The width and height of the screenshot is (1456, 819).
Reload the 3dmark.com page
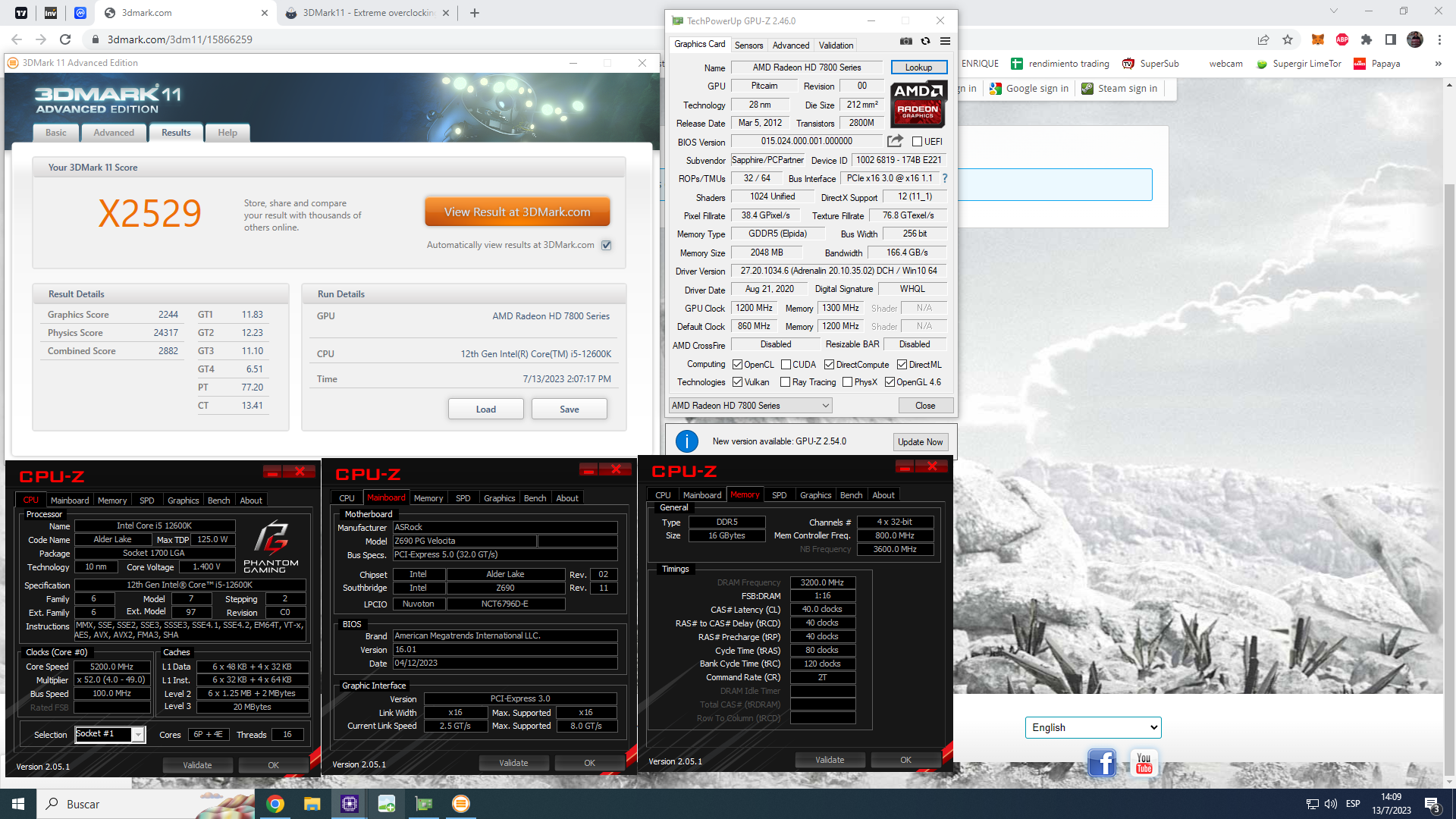65,39
